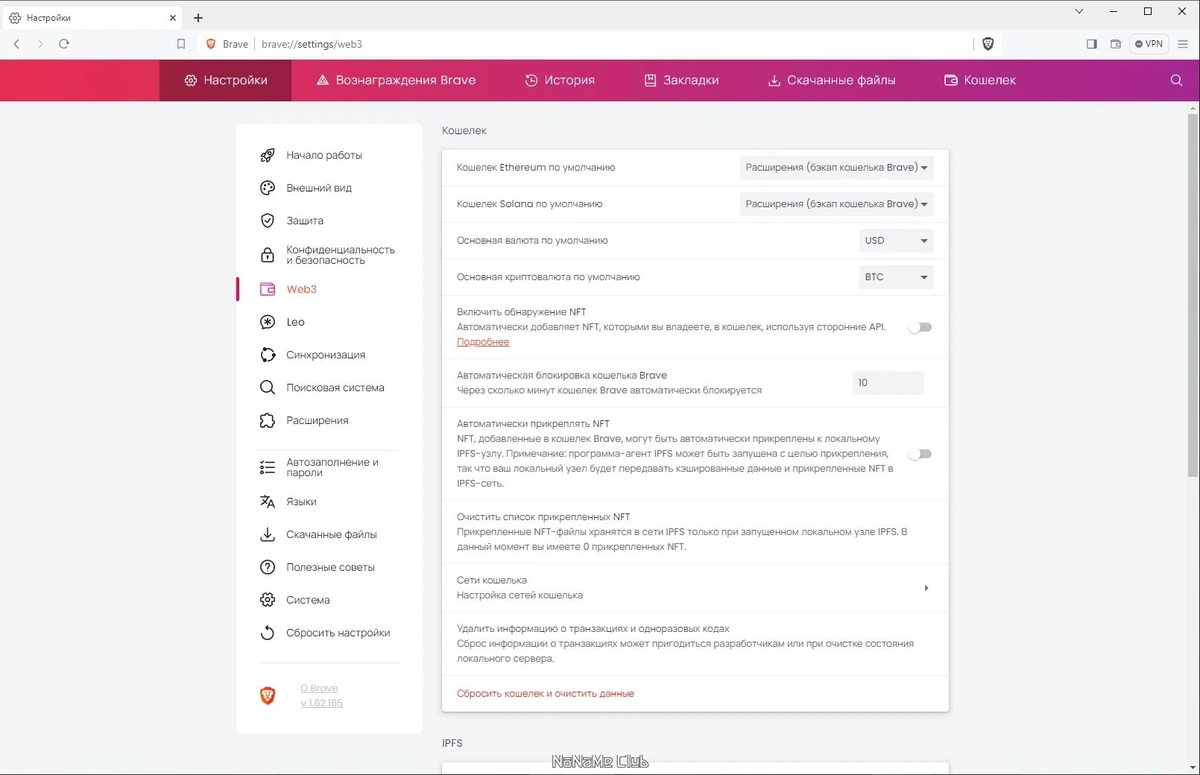Click the auto-lock minutes field showing 10
Image resolution: width=1200 pixels, height=775 pixels.
point(888,383)
